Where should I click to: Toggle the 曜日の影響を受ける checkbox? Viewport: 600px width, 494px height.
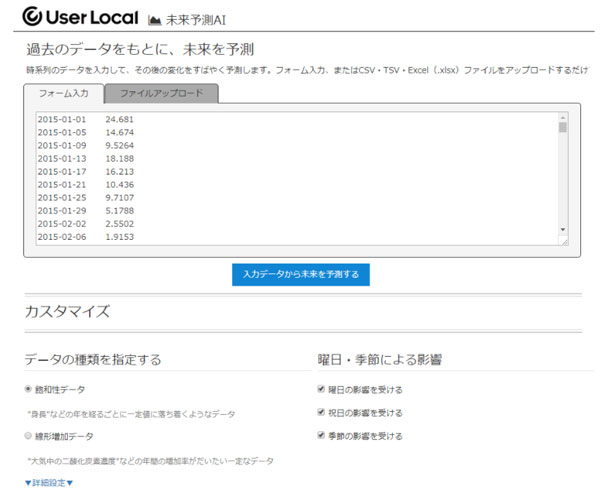tap(321, 389)
